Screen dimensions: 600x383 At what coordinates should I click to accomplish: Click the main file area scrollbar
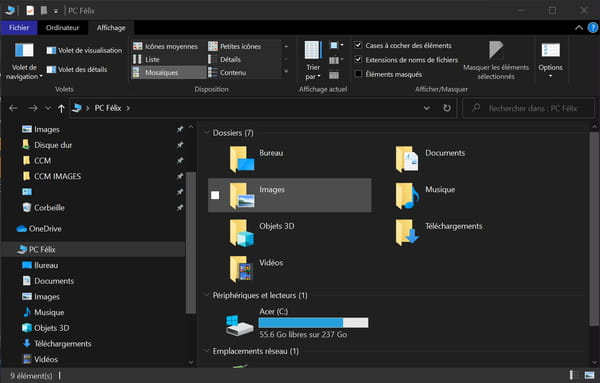pyautogui.click(x=594, y=229)
